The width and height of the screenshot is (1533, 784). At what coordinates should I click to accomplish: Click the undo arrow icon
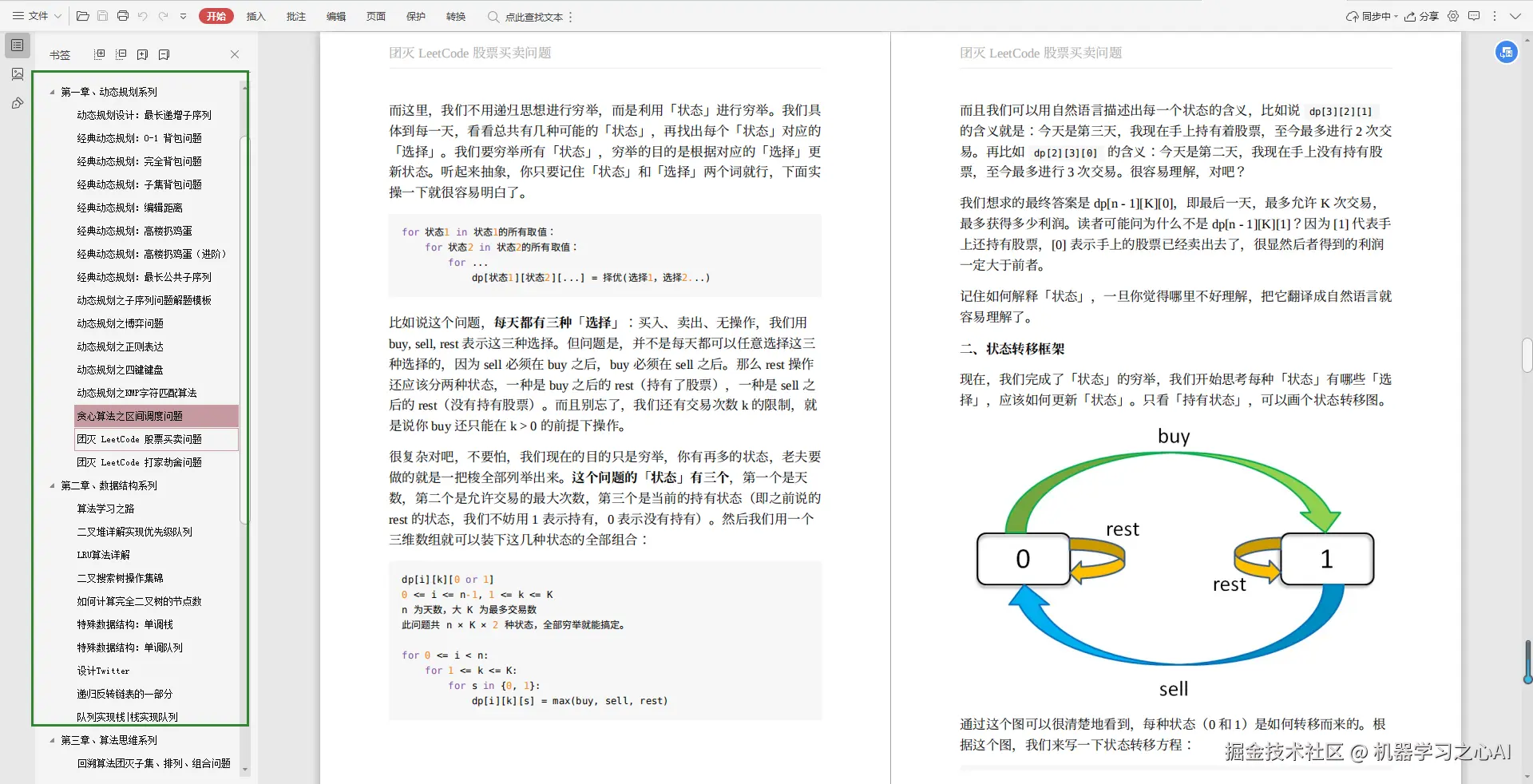(x=143, y=16)
